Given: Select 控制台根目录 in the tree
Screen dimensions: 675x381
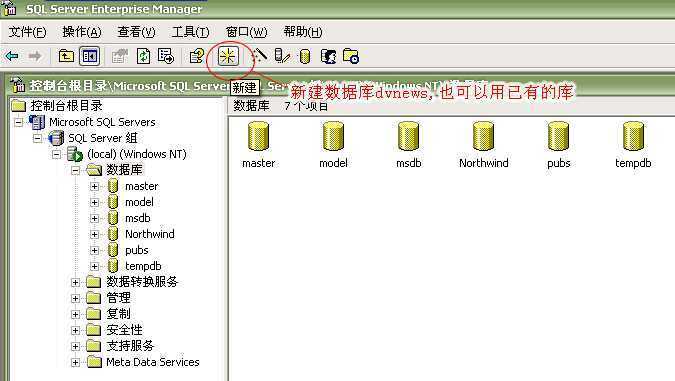Looking at the screenshot, I should [x=66, y=105].
